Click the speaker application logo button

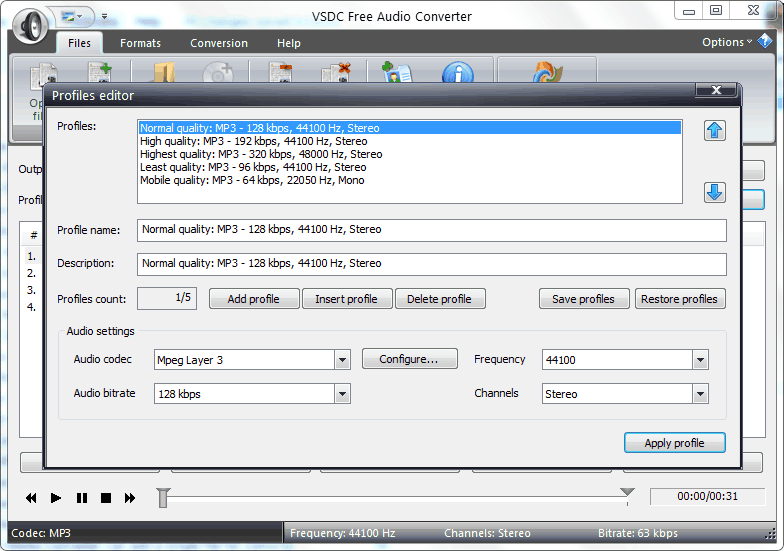coord(30,24)
